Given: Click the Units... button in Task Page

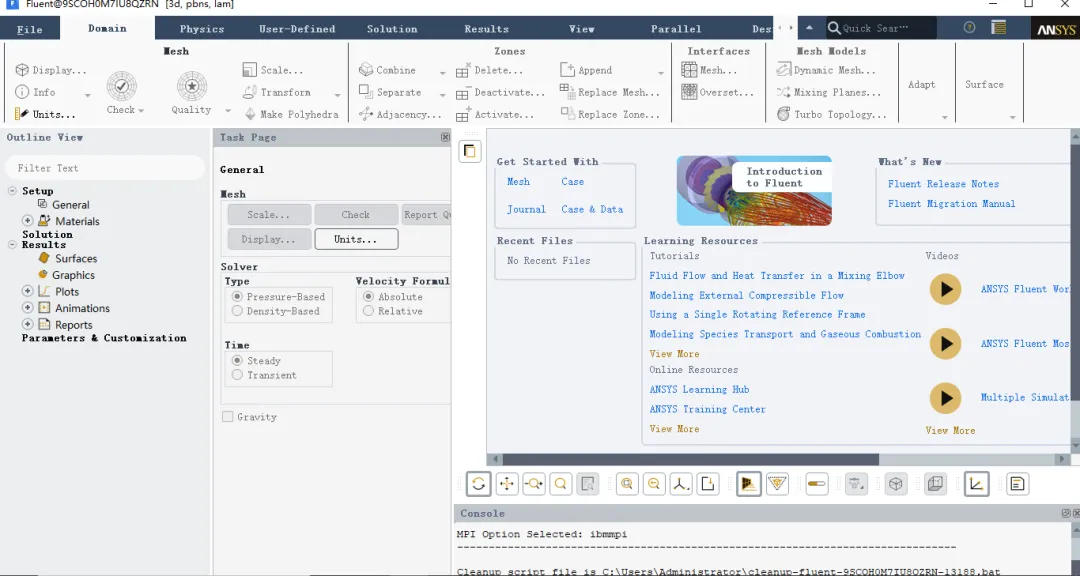Looking at the screenshot, I should (356, 239).
